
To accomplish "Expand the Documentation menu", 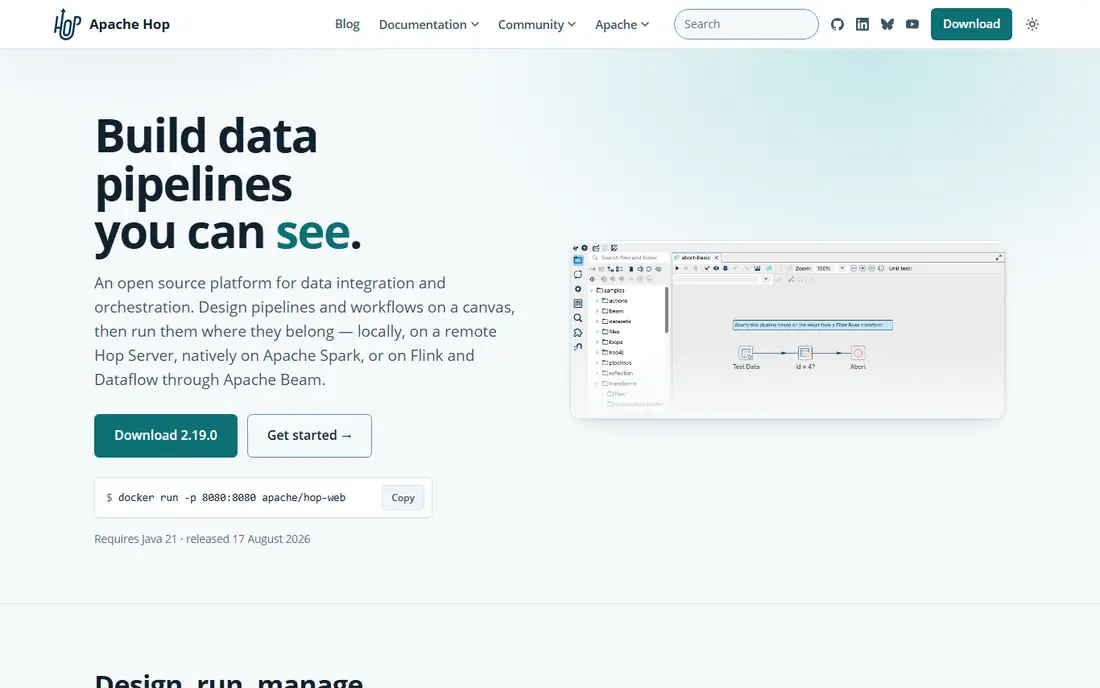I will point(429,25).
